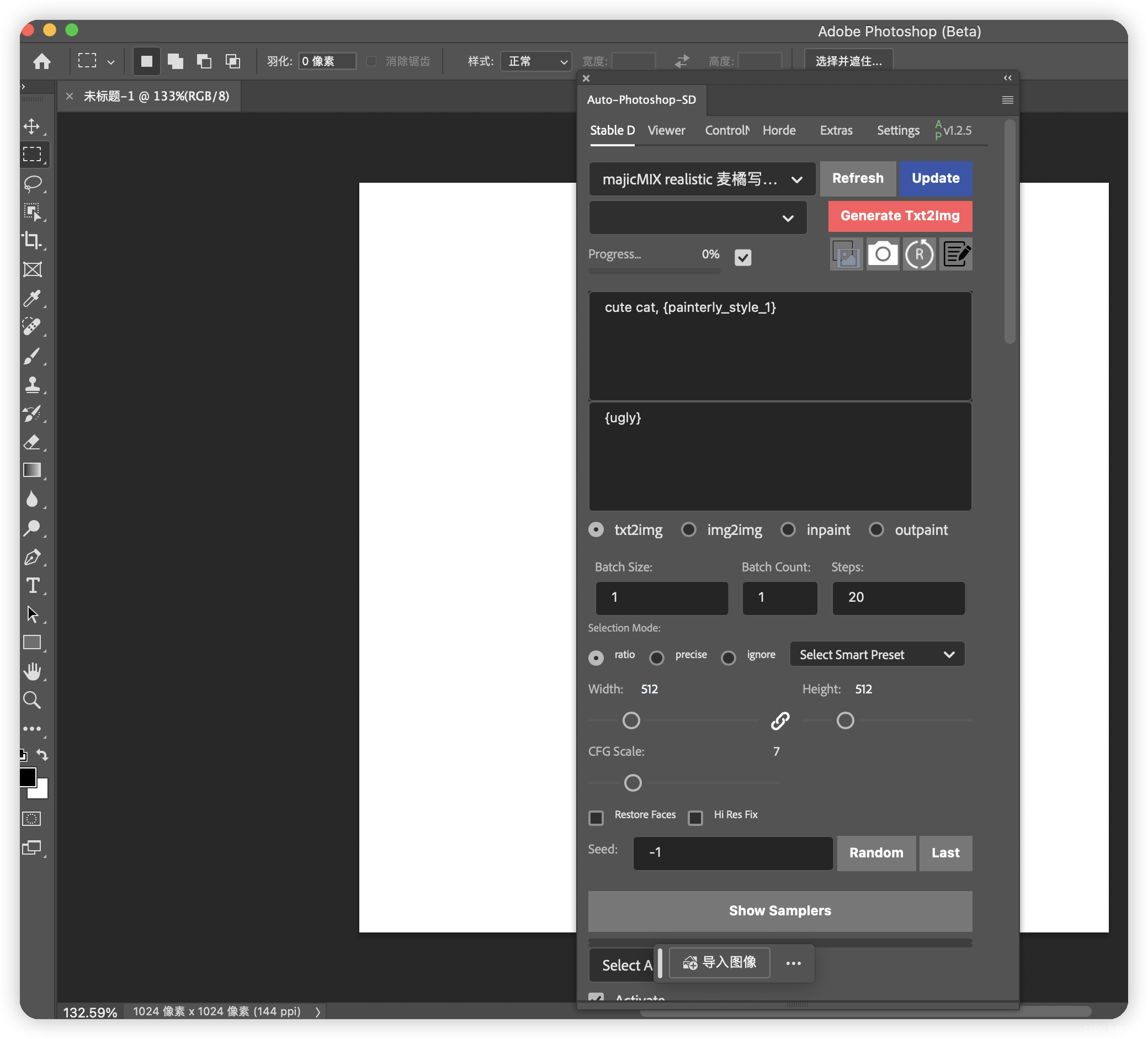The width and height of the screenshot is (1148, 1039).
Task: Select the outpaint radio button
Action: [x=876, y=530]
